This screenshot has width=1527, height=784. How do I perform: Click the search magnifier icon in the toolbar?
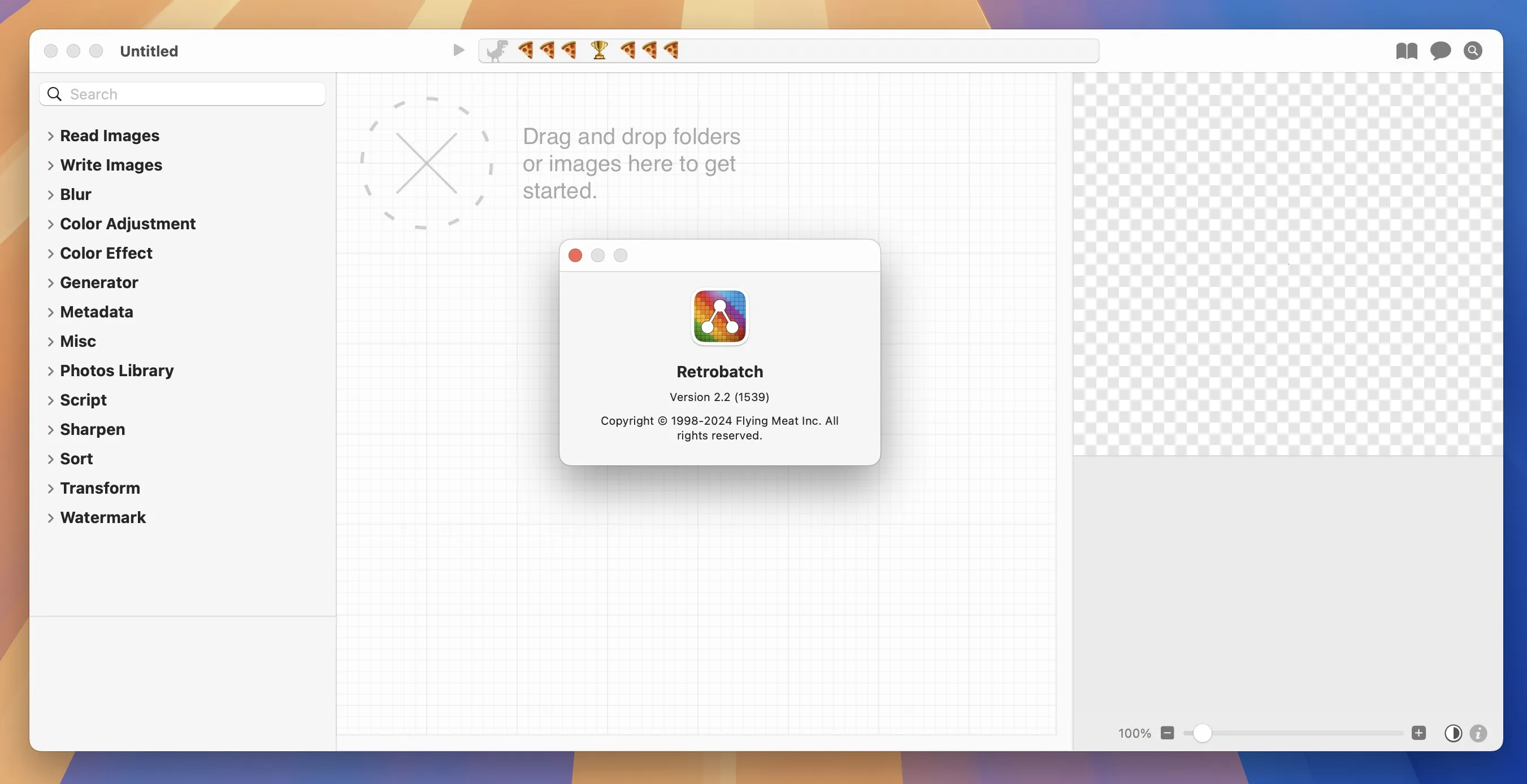click(1473, 51)
